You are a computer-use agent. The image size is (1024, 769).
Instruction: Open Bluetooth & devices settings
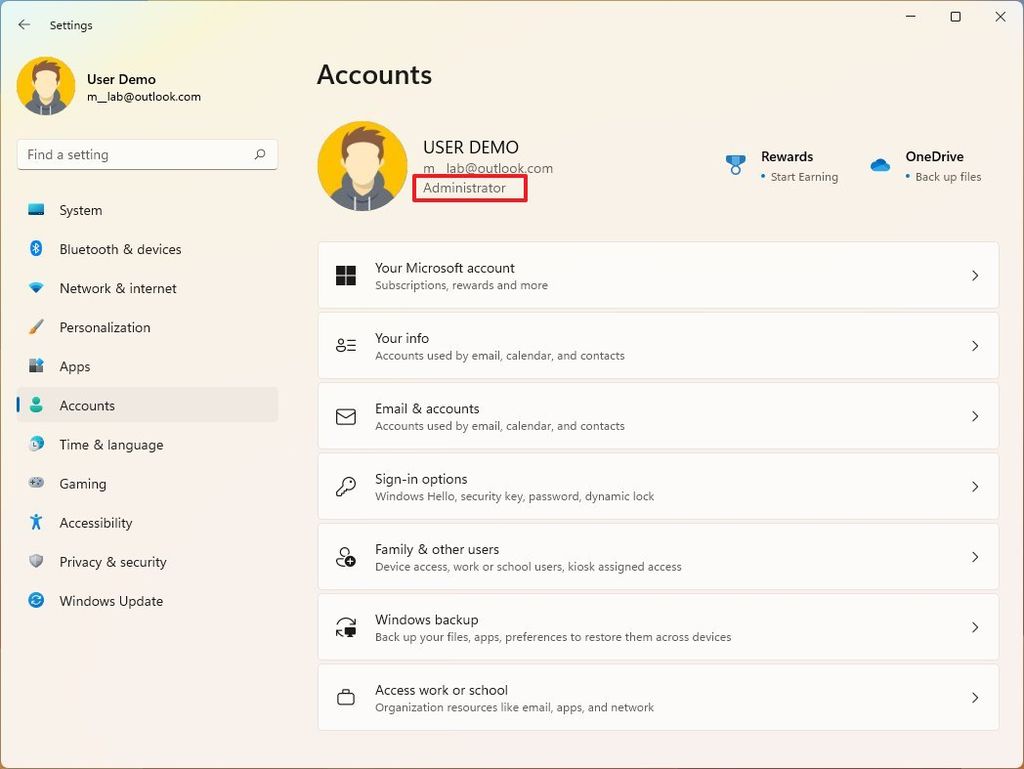35,249
